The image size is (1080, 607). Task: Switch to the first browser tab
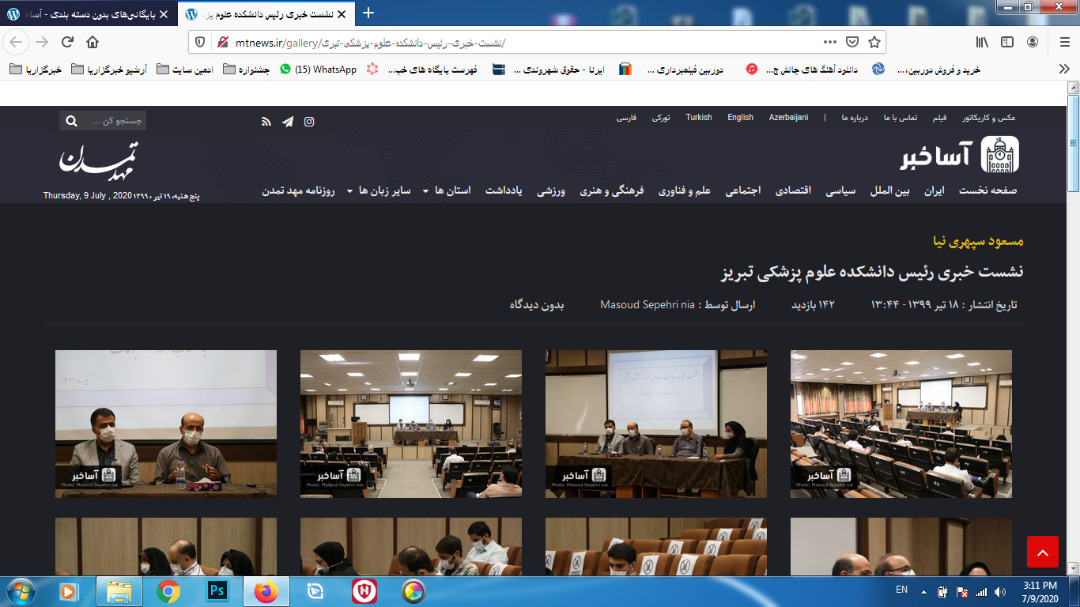90,14
